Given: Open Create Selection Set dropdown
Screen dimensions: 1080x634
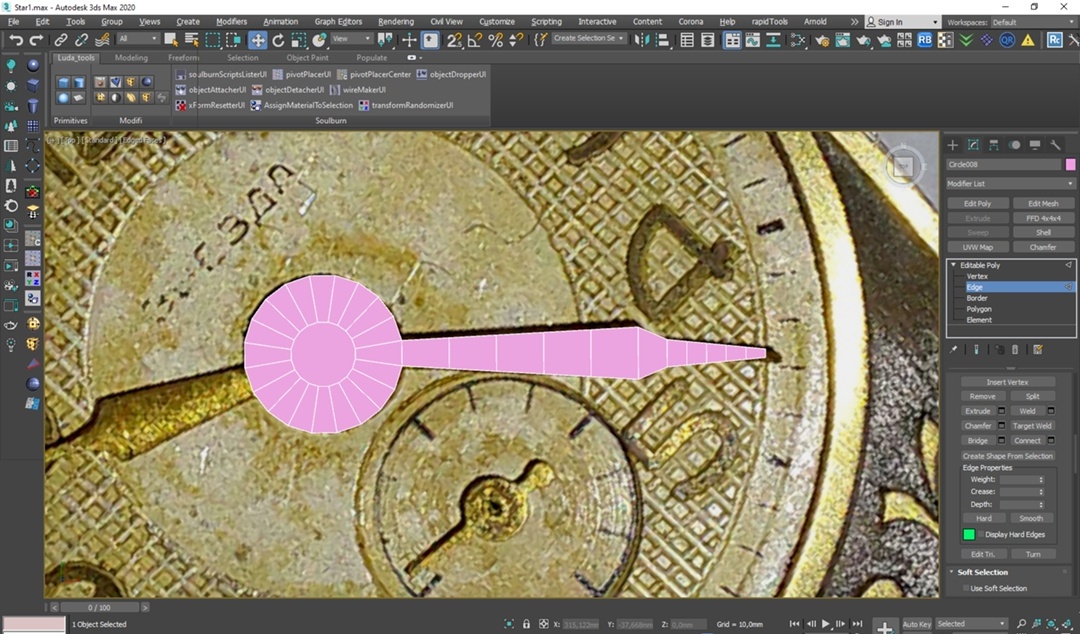Looking at the screenshot, I should point(589,39).
